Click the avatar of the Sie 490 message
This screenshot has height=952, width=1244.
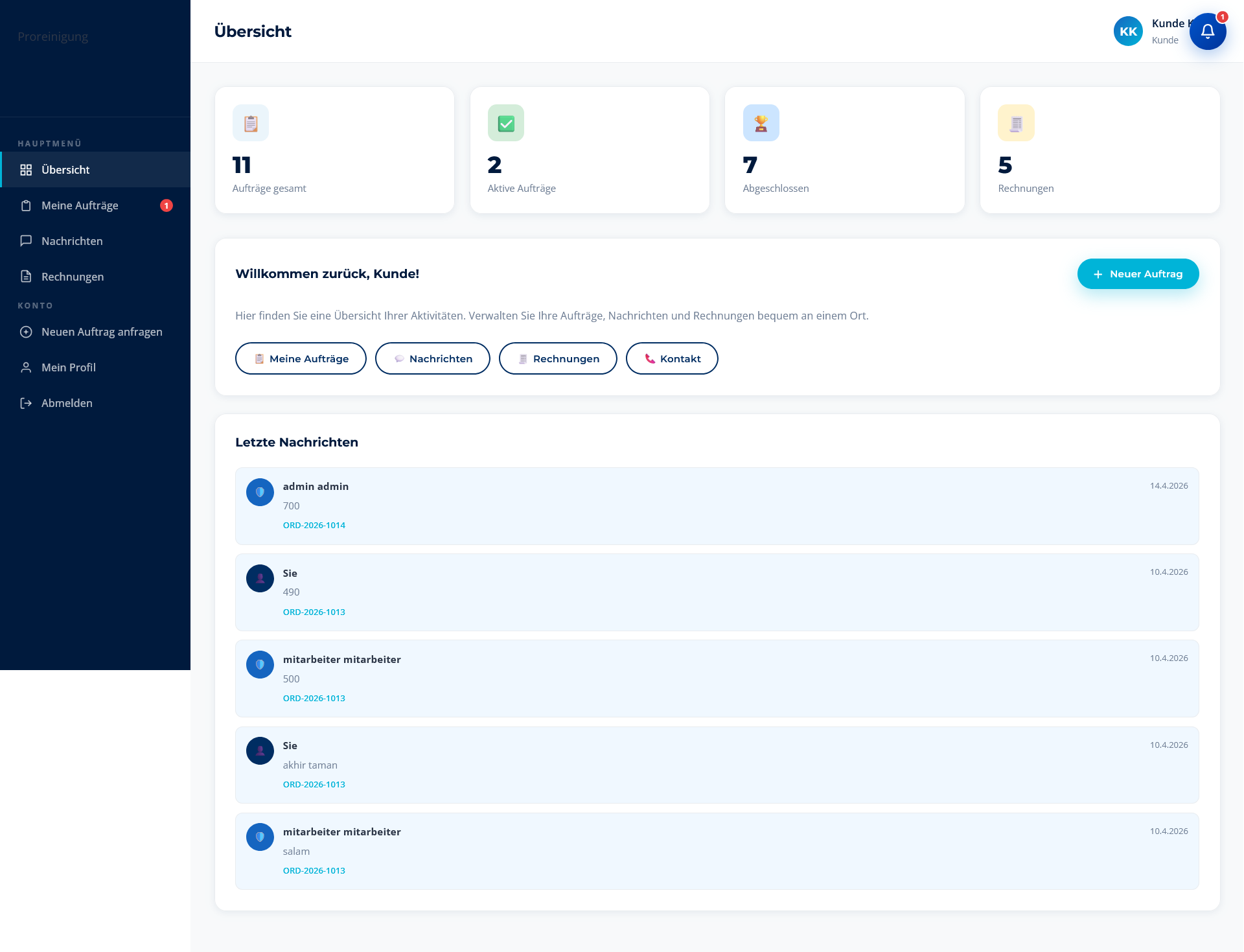[x=260, y=579]
